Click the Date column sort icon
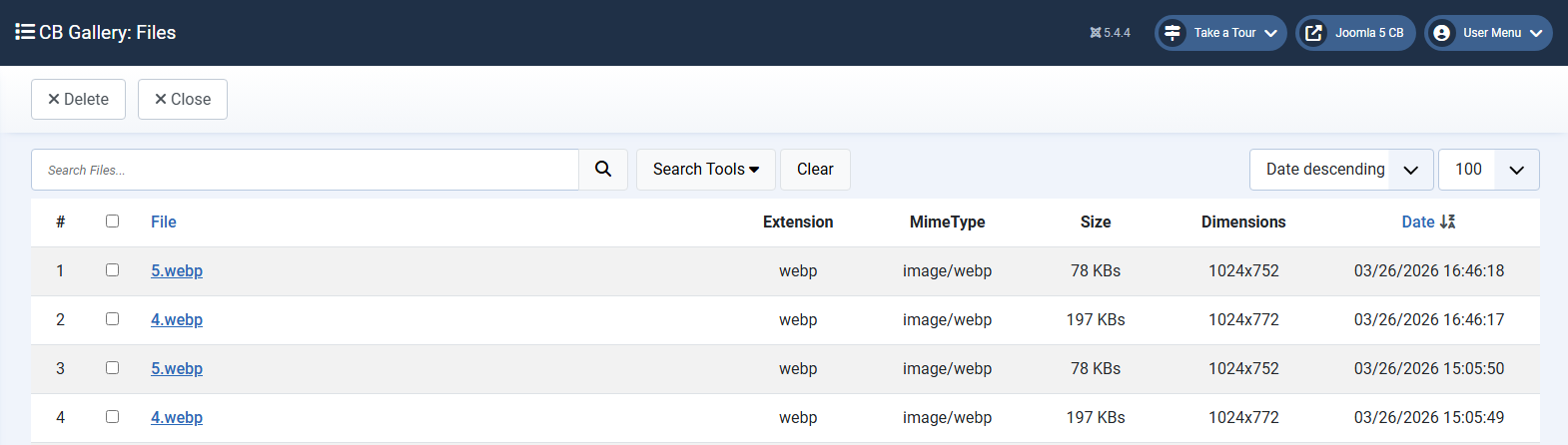1568x445 pixels. pyautogui.click(x=1447, y=222)
